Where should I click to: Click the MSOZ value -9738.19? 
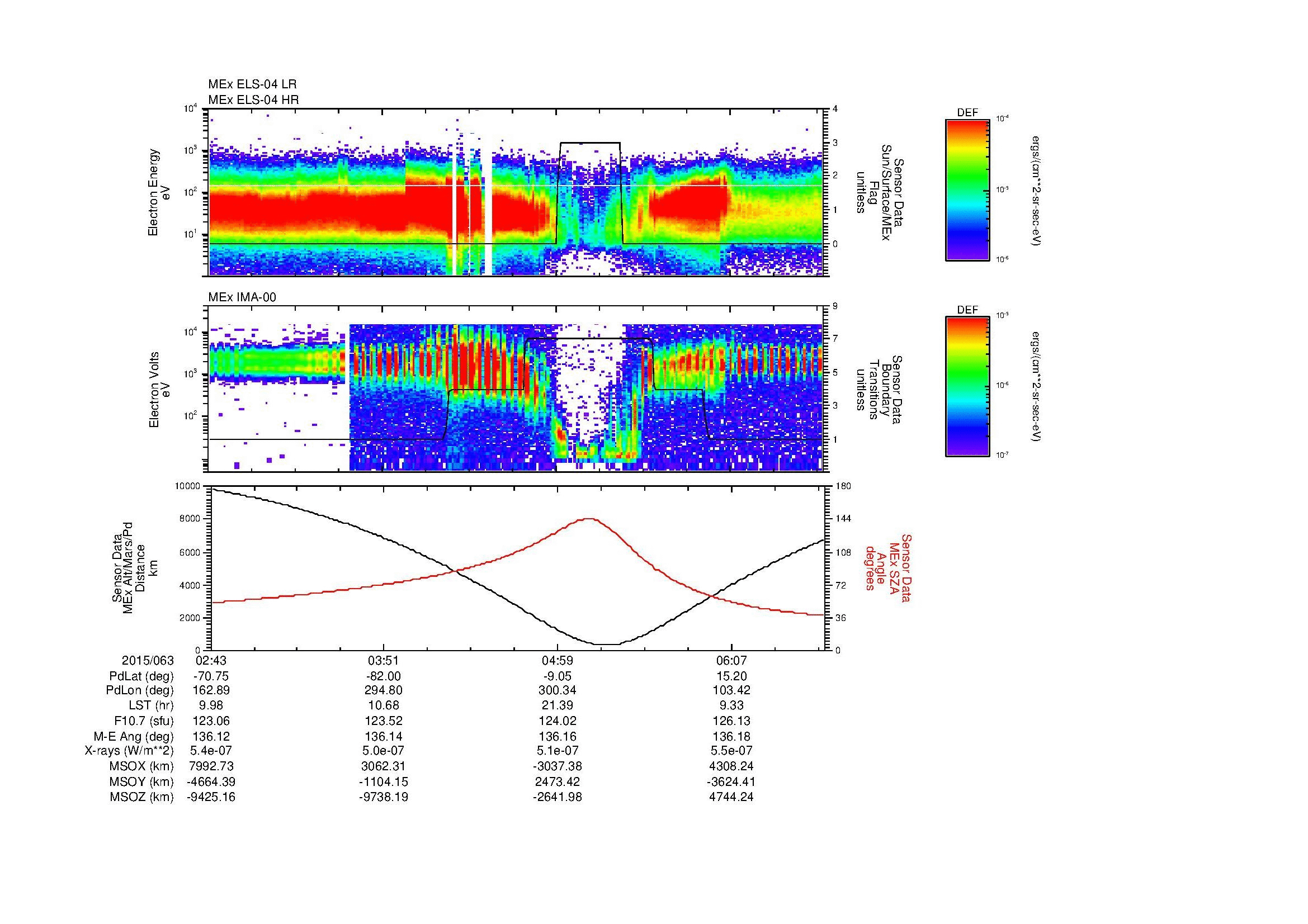[384, 797]
